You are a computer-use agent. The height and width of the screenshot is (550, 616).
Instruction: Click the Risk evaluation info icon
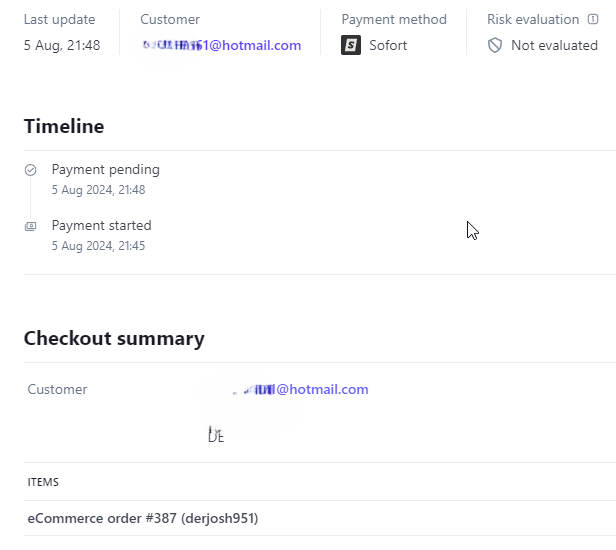click(593, 19)
